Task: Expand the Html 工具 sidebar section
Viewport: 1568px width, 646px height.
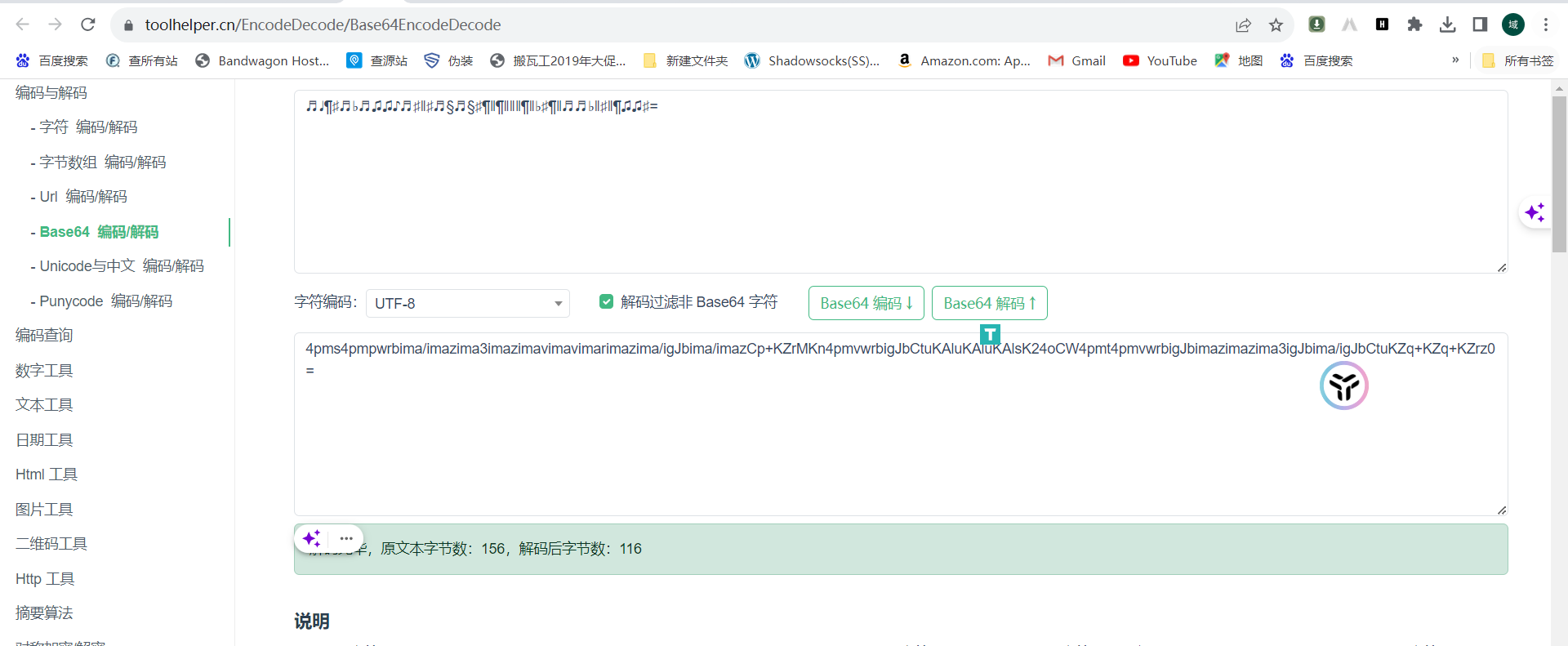Action: click(x=47, y=474)
